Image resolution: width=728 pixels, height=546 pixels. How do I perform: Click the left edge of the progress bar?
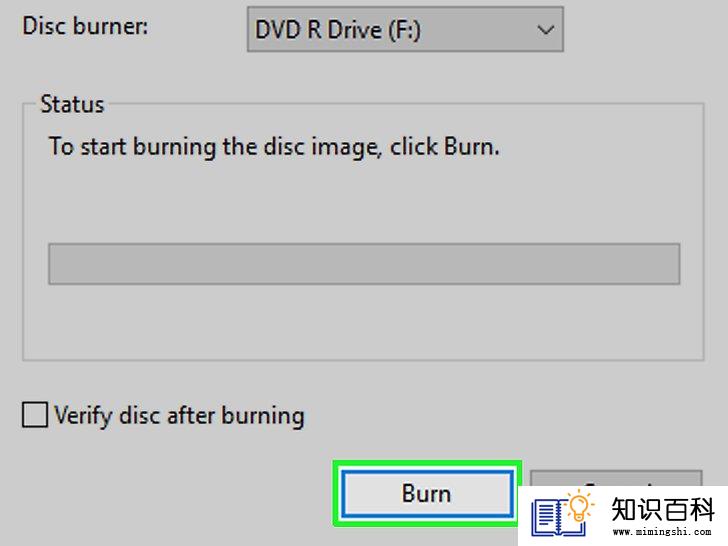[51, 264]
